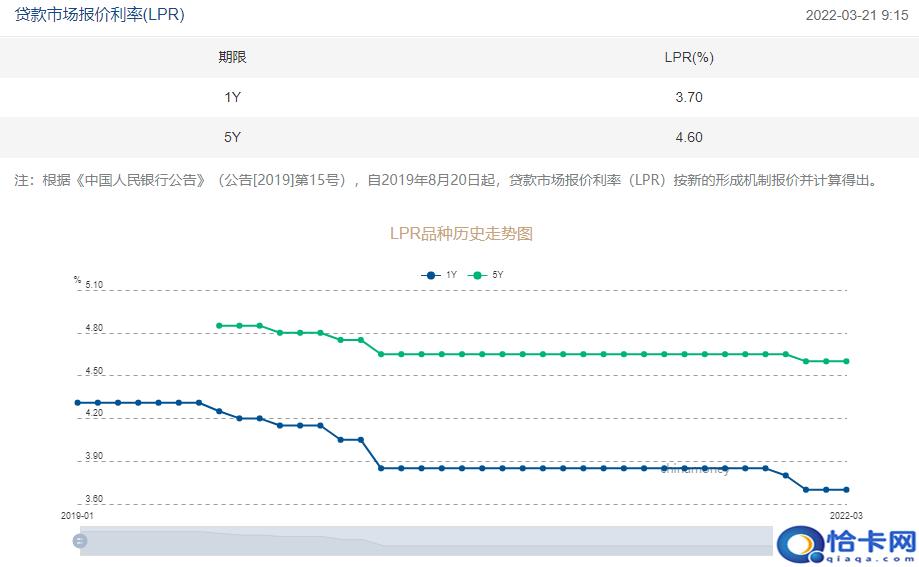919x567 pixels.
Task: Click the LPR(%) column header
Action: point(689,57)
